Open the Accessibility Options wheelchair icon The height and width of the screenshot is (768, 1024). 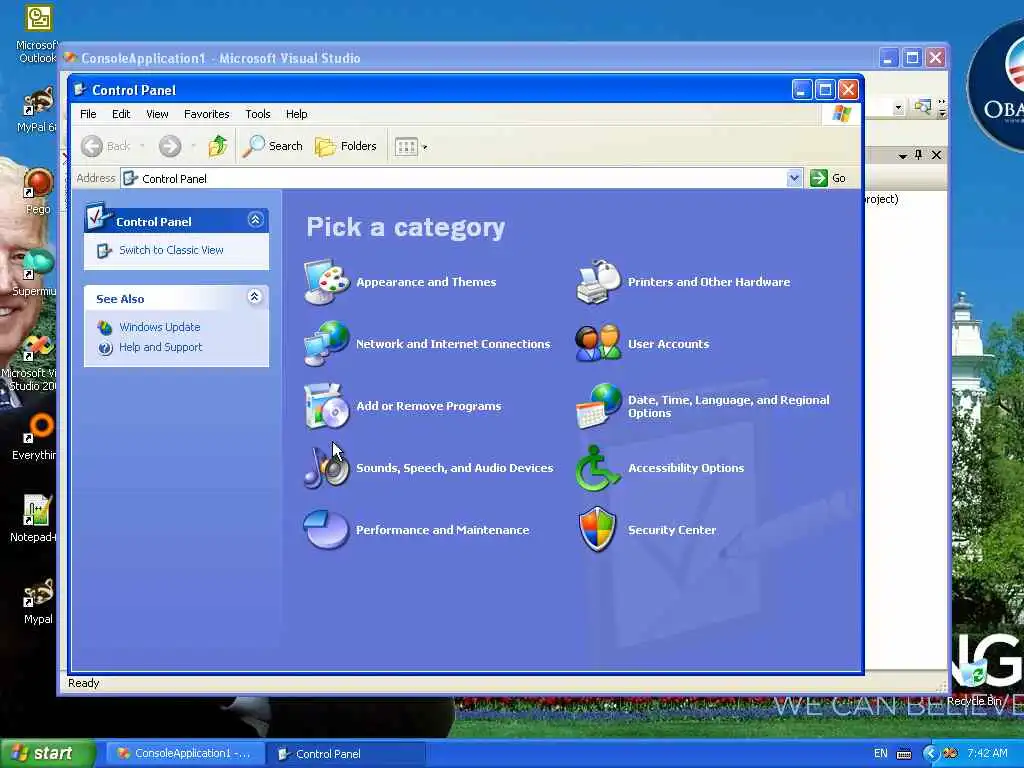(598, 468)
